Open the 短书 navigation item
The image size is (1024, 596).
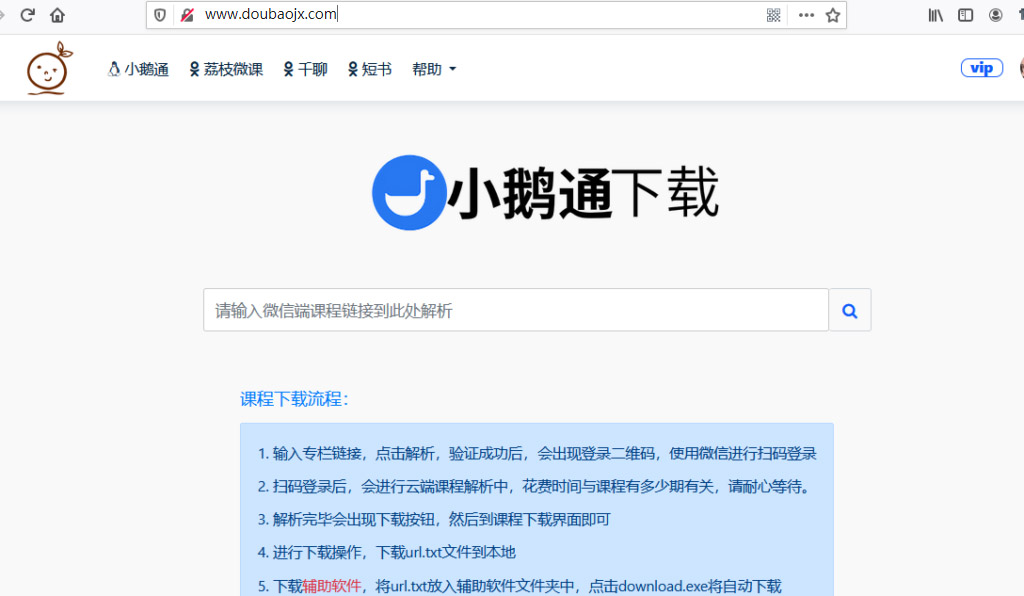(x=370, y=69)
